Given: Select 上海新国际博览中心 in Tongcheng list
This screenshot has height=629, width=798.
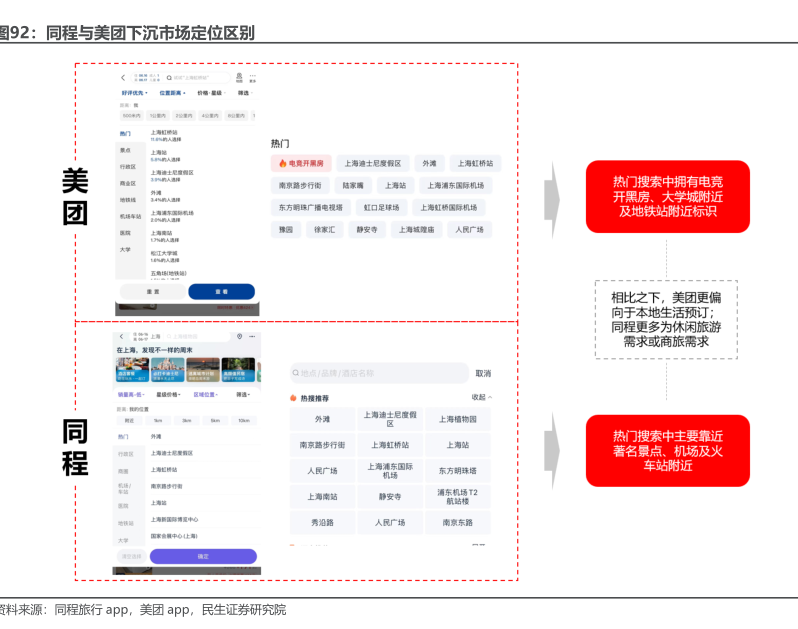Looking at the screenshot, I should tap(174, 520).
